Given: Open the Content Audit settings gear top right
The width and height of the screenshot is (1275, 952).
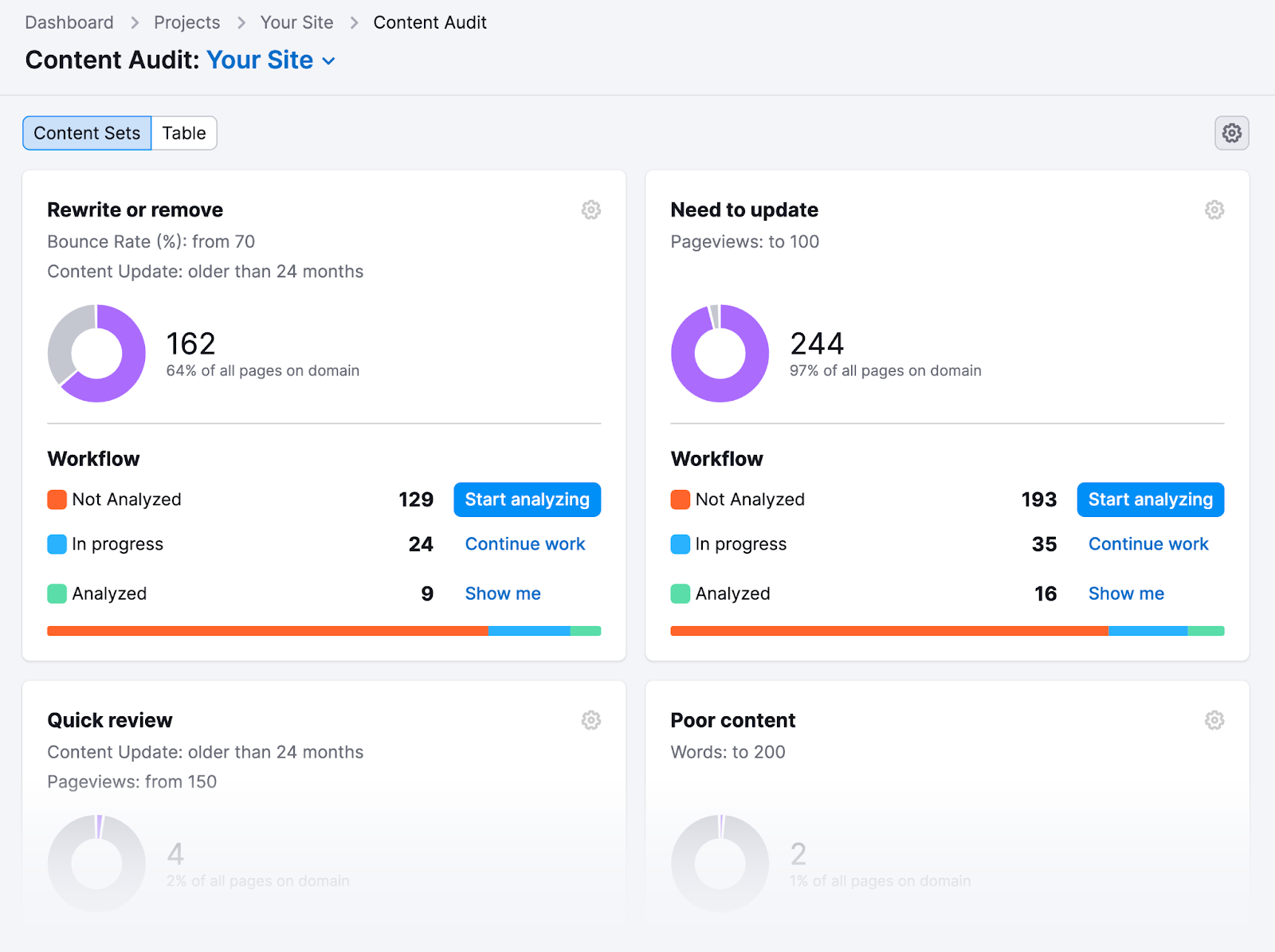Looking at the screenshot, I should [x=1231, y=133].
